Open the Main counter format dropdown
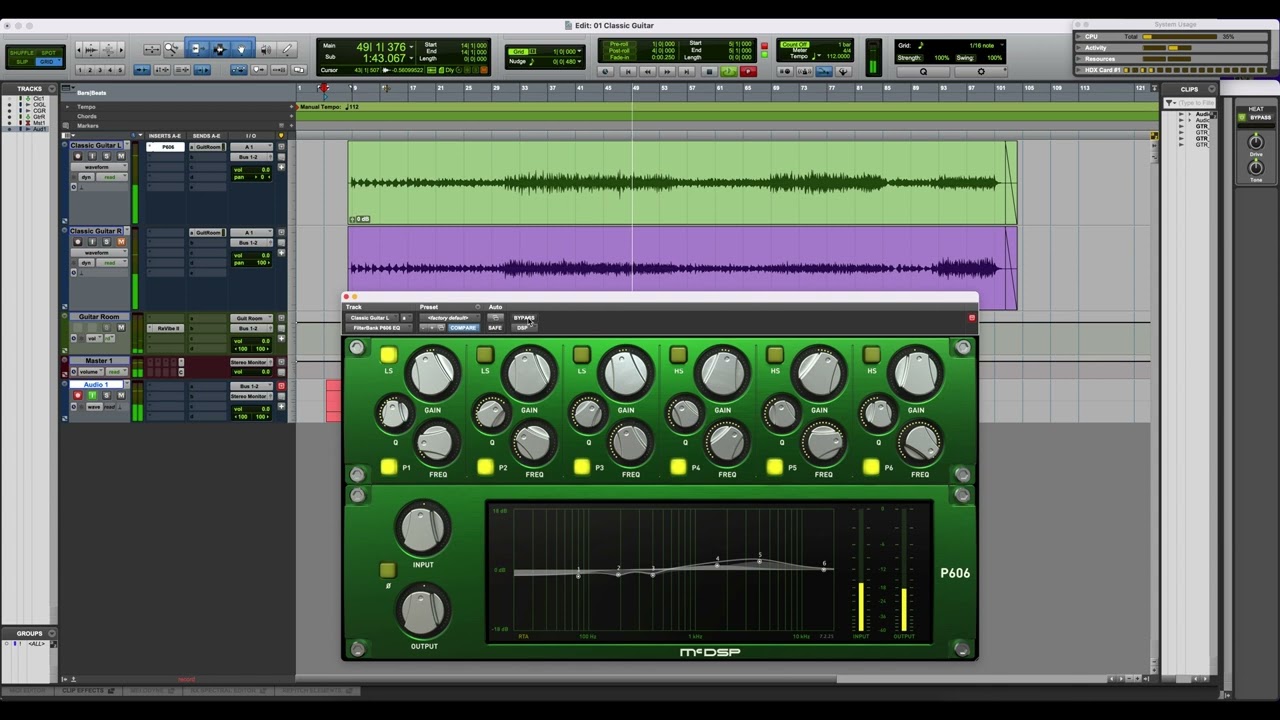 [411, 47]
